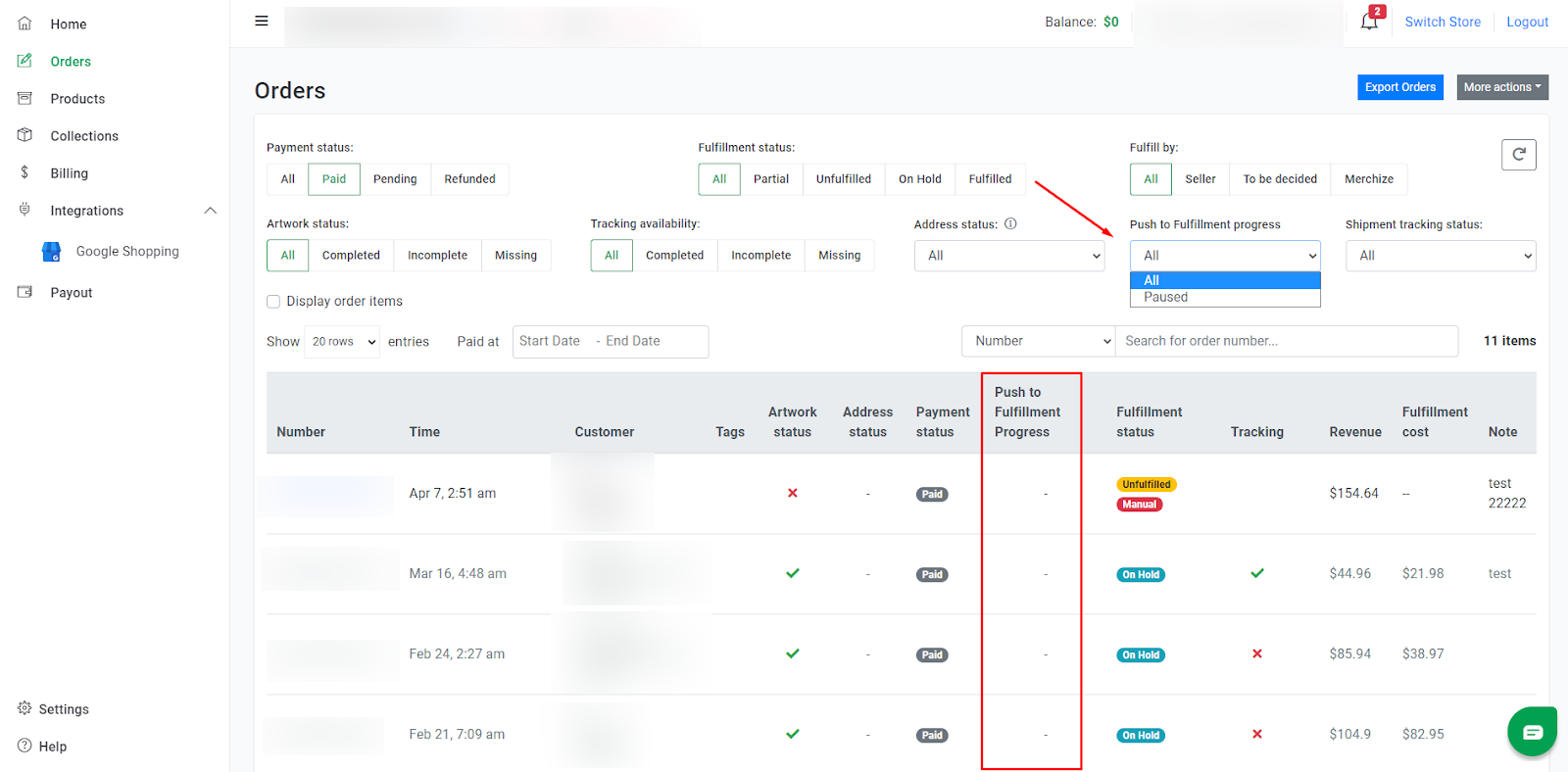Screen dimensions: 1568x772
Task: Click the Search for order number field
Action: tap(1287, 341)
